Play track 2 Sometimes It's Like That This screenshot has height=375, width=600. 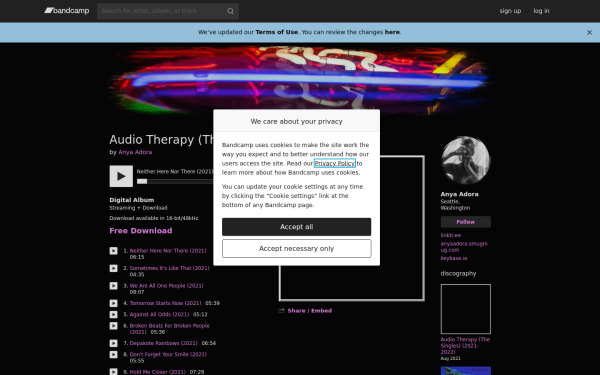114,268
